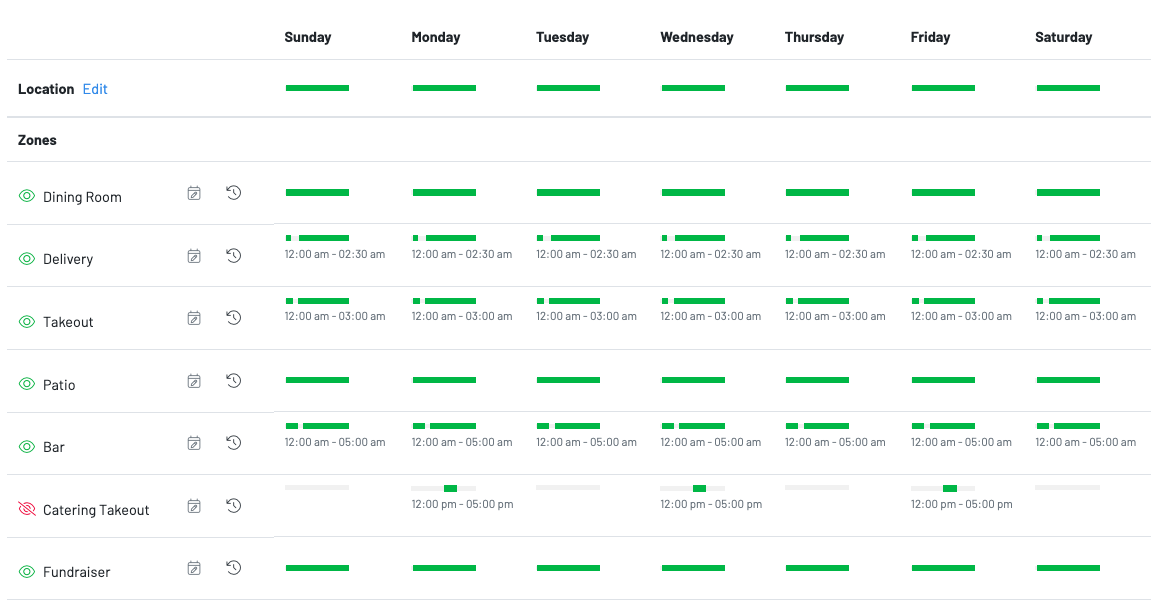Click the Edit link beside Location
Image resolution: width=1173 pixels, height=600 pixels.
point(95,89)
